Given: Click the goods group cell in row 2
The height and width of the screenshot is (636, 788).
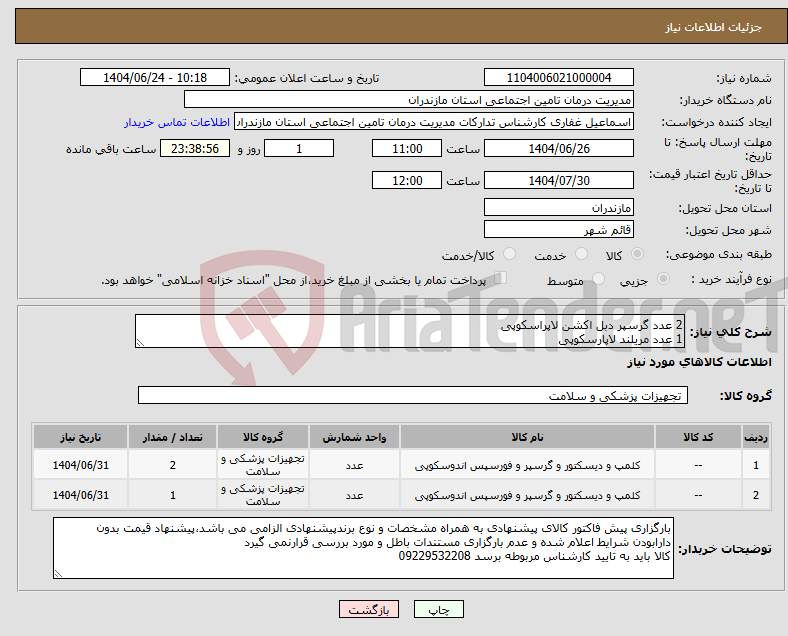Looking at the screenshot, I should click(263, 495).
